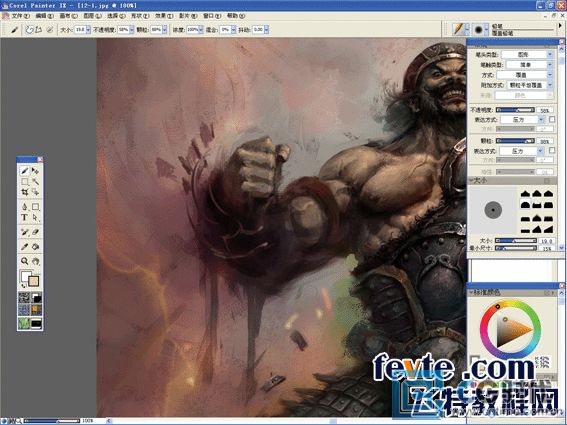Select the Rectangular Selection tool
The height and width of the screenshot is (425, 567).
click(x=25, y=181)
